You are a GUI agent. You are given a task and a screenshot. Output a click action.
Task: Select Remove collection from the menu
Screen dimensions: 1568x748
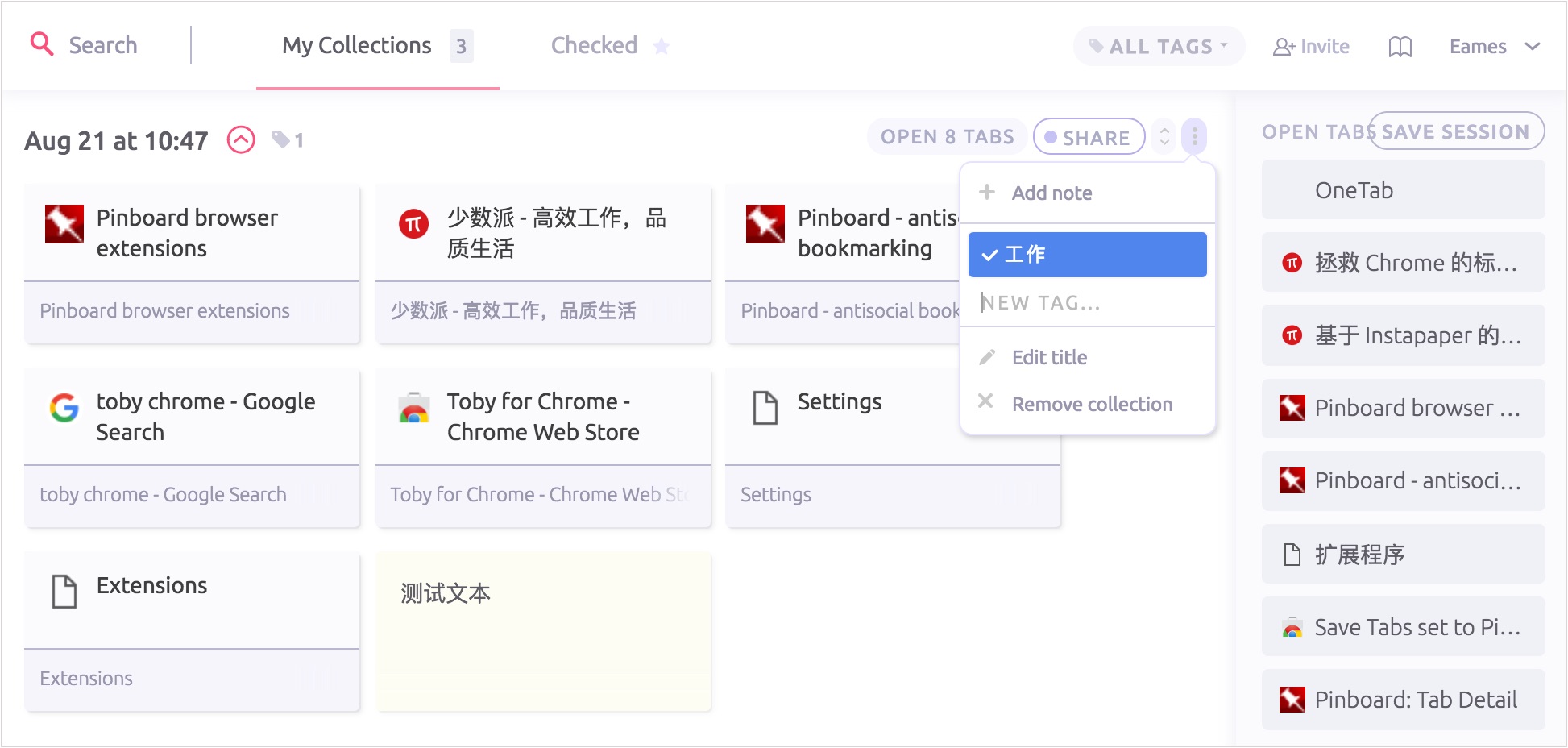click(1091, 404)
